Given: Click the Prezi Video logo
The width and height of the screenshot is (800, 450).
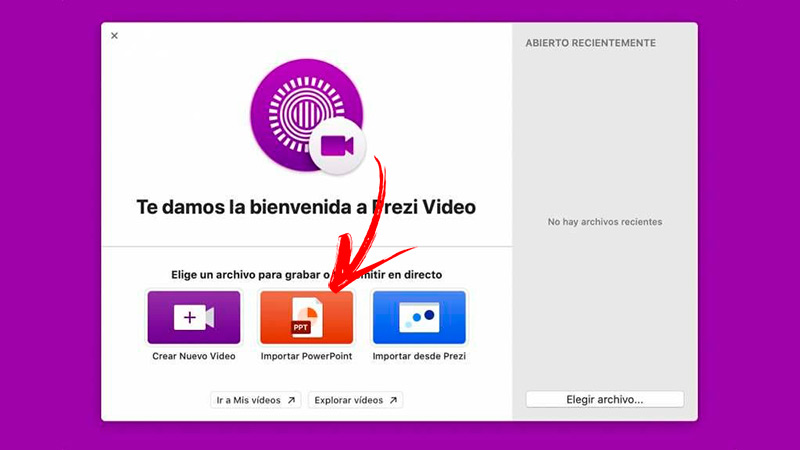Looking at the screenshot, I should click(308, 116).
